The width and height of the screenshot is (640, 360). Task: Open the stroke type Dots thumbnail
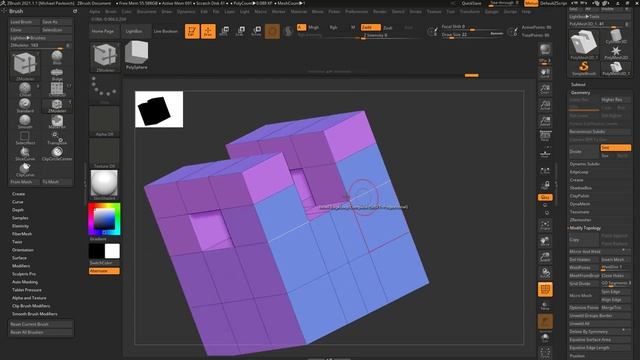tap(104, 89)
